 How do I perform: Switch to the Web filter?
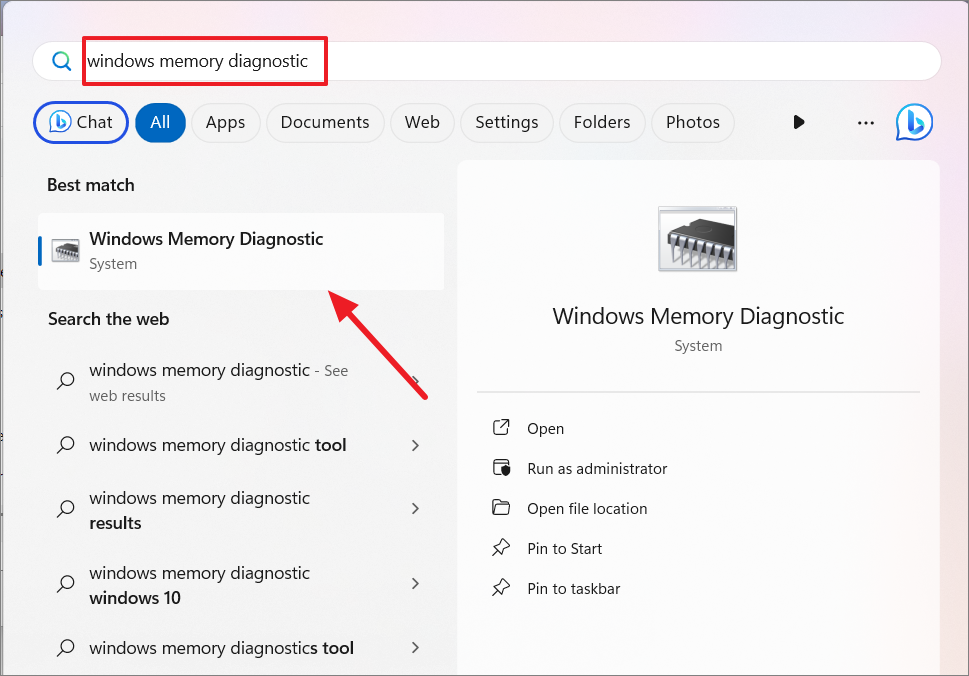click(x=422, y=122)
